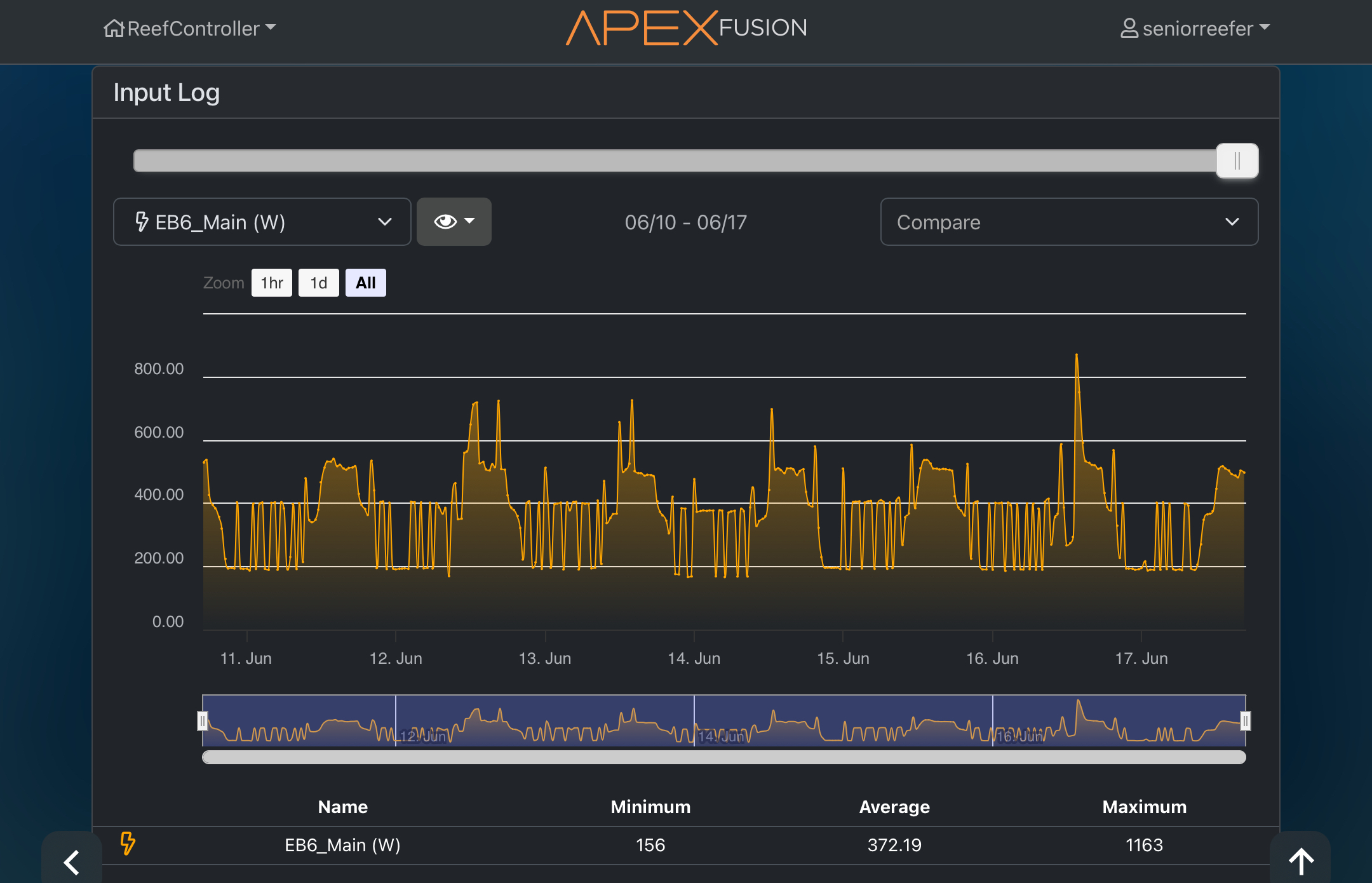This screenshot has height=883, width=1372.
Task: Click the user profile icon
Action: point(1129,29)
